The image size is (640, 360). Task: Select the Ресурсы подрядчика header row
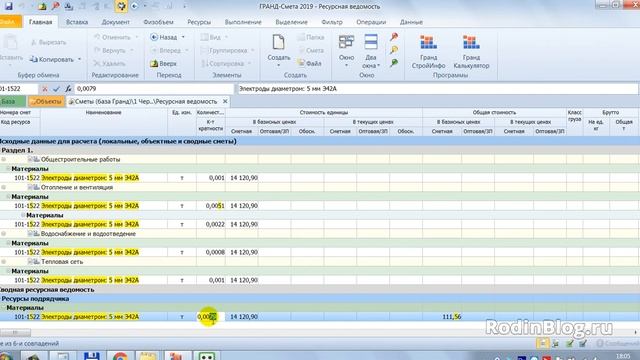pos(320,299)
